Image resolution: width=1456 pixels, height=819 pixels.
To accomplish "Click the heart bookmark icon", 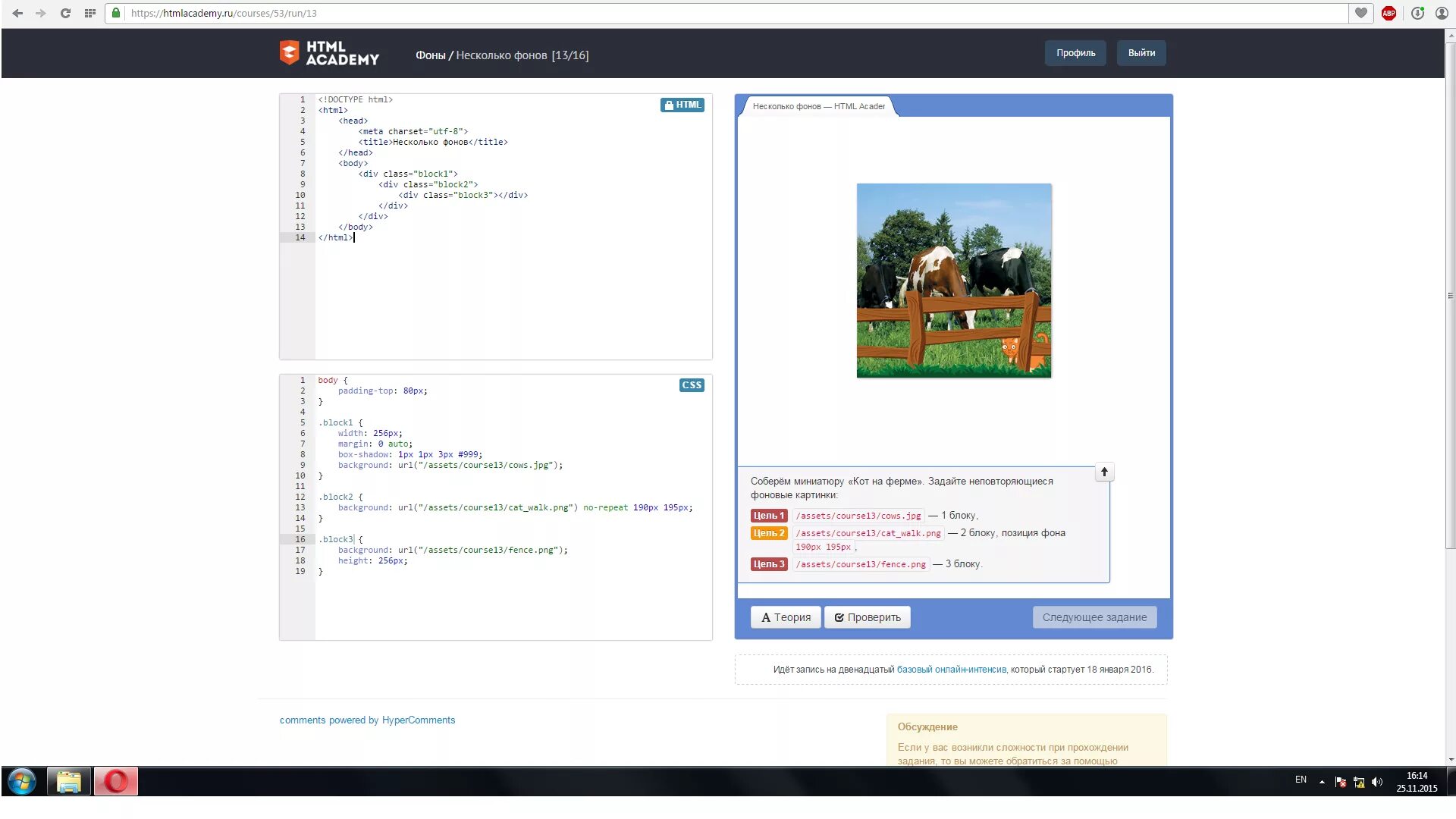I will click(x=1361, y=13).
